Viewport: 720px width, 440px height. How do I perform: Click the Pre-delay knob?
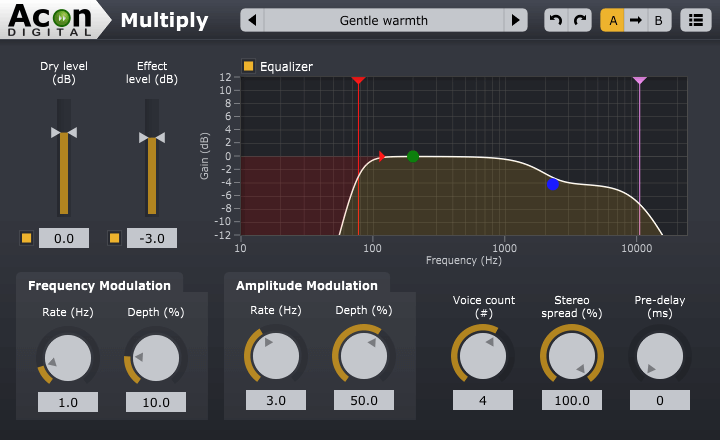(660, 356)
